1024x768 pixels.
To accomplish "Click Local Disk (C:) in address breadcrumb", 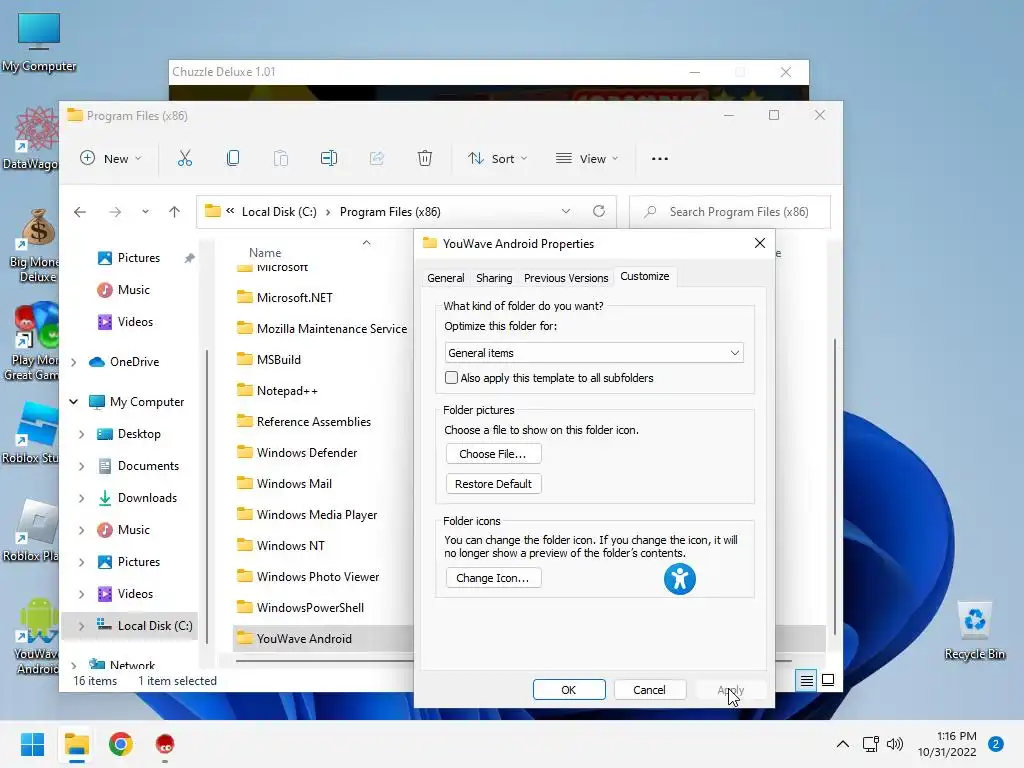I will point(279,212).
